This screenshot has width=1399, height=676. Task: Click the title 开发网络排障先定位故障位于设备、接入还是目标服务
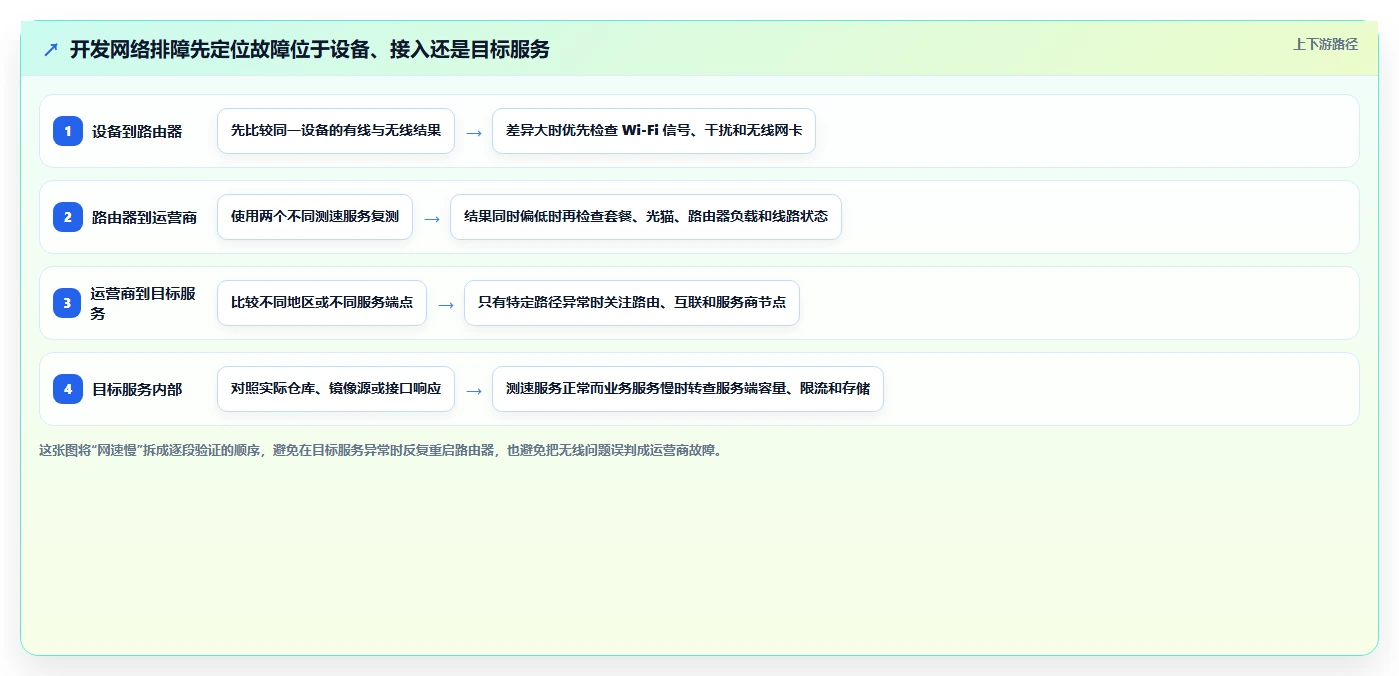310,49
